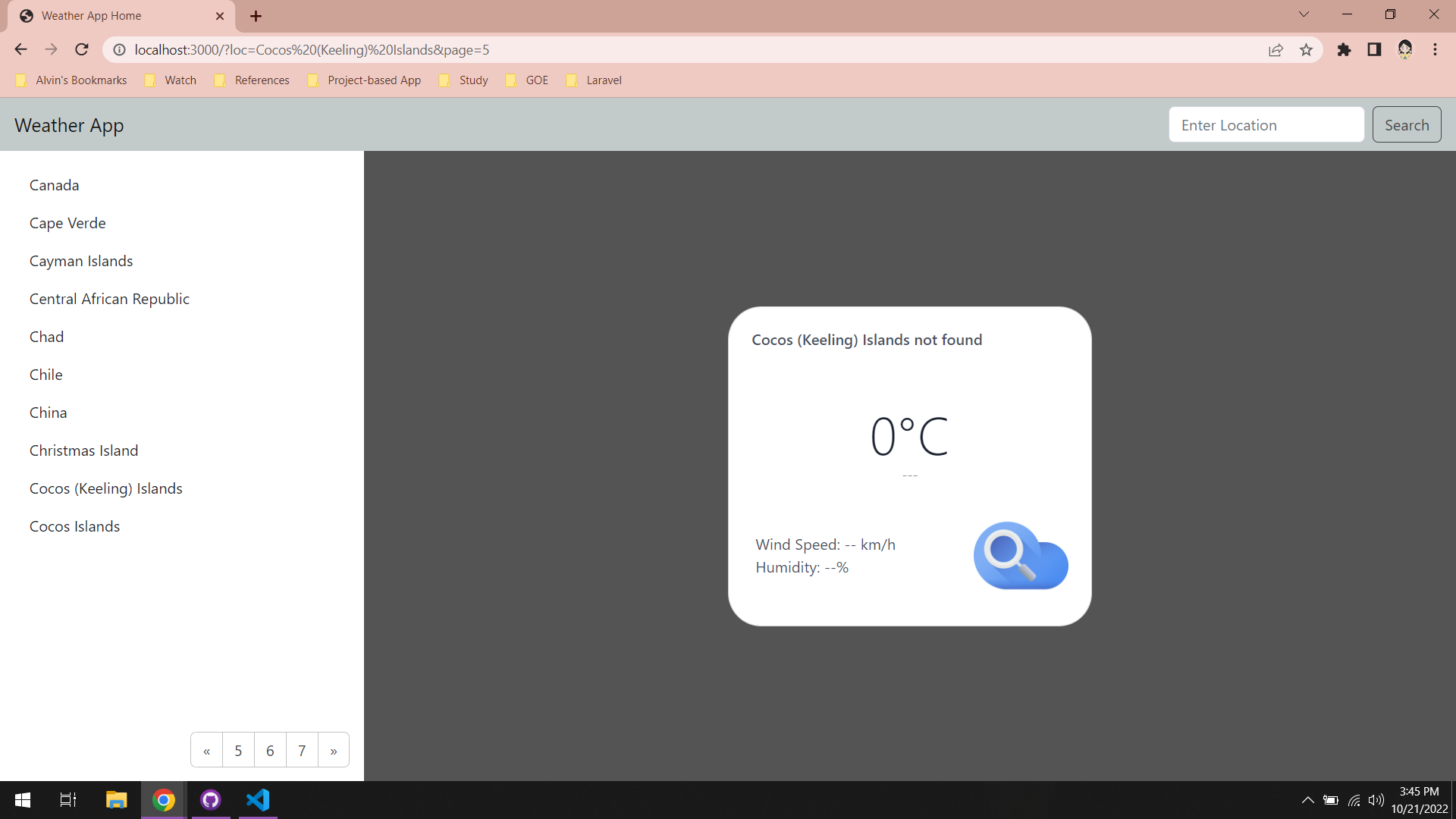
Task: Open the Laravel bookmarks folder
Action: (x=595, y=80)
